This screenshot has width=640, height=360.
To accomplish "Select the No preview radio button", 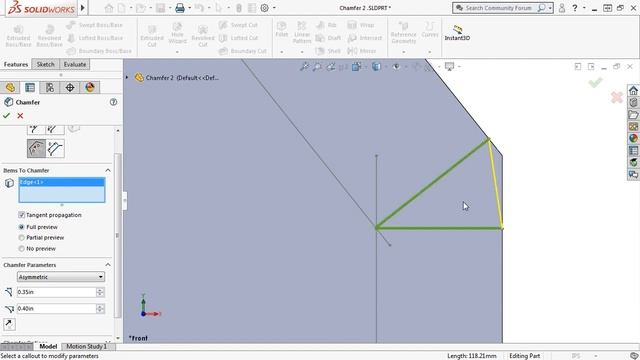I will (x=22, y=249).
